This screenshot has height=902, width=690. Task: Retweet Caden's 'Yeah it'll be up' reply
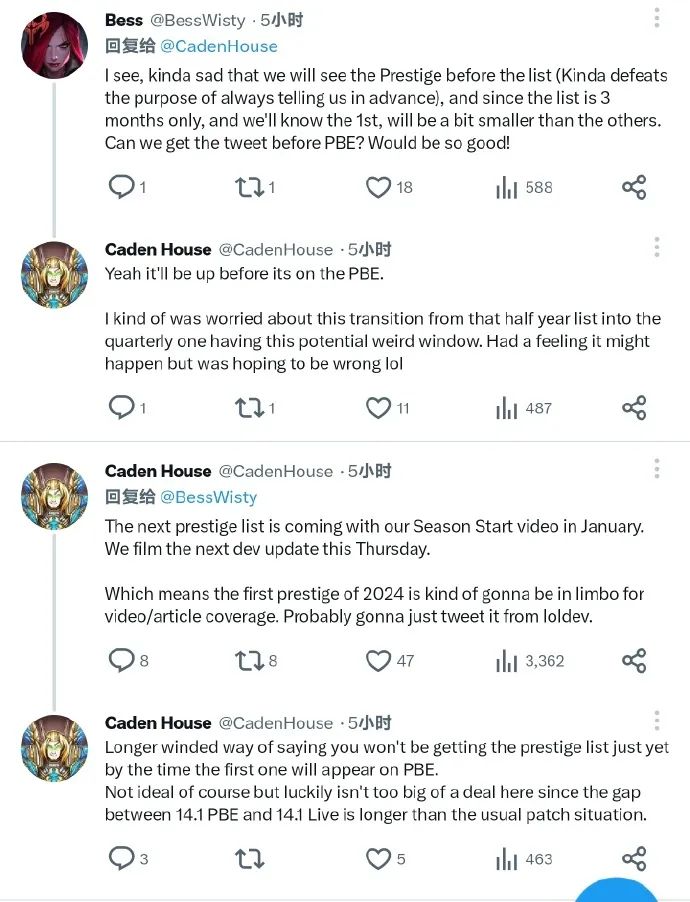249,408
